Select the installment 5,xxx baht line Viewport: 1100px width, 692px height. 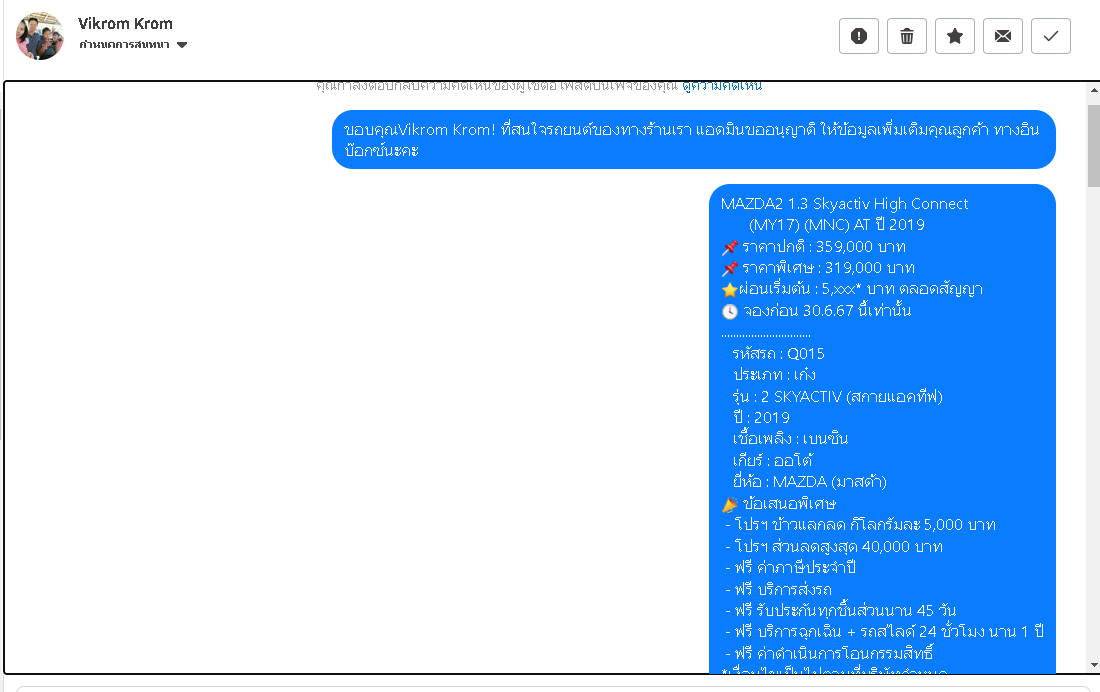point(852,289)
